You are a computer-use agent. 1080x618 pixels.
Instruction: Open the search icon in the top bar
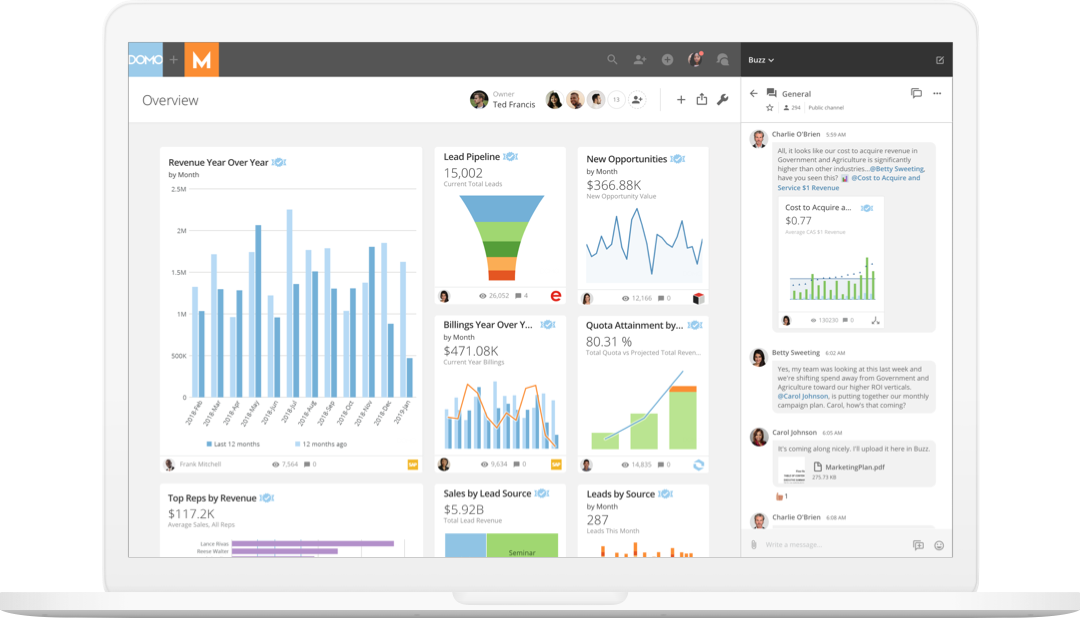pyautogui.click(x=612, y=59)
